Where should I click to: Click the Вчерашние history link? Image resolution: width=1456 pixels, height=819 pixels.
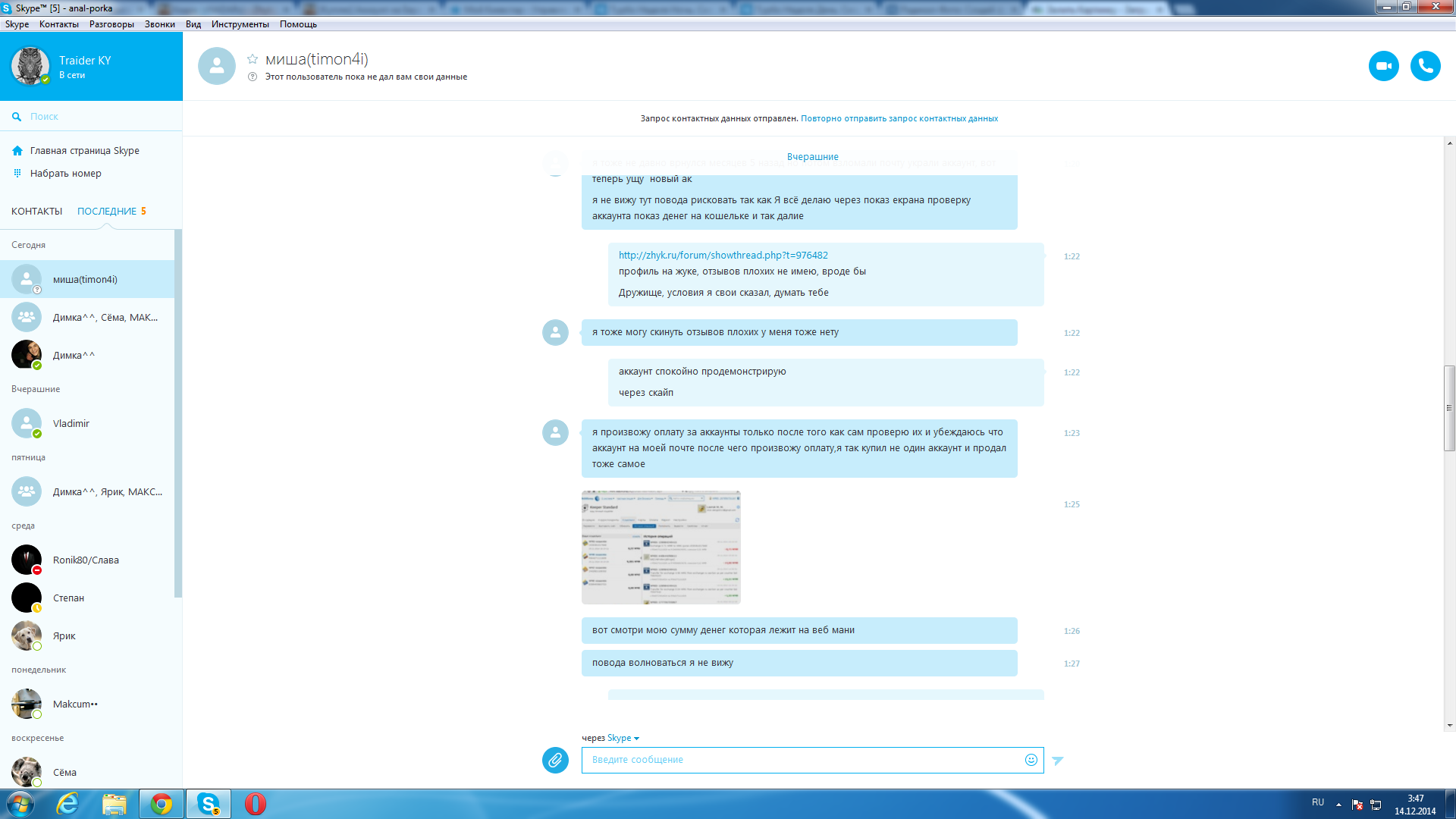tap(813, 157)
